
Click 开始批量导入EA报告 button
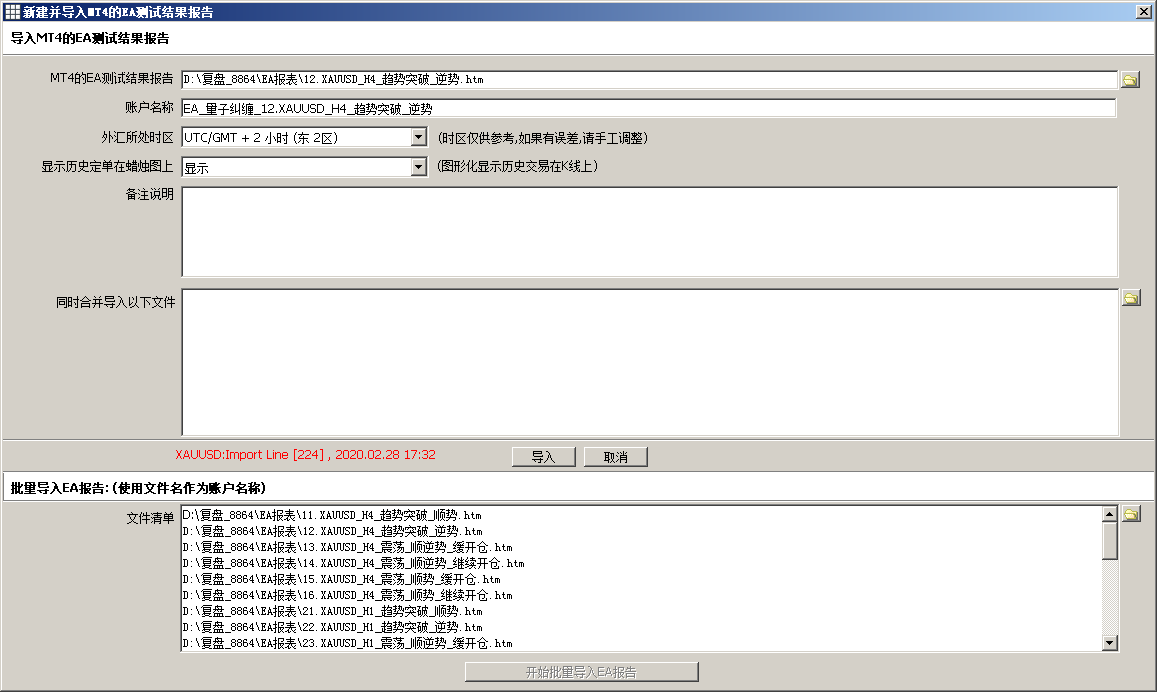click(581, 672)
